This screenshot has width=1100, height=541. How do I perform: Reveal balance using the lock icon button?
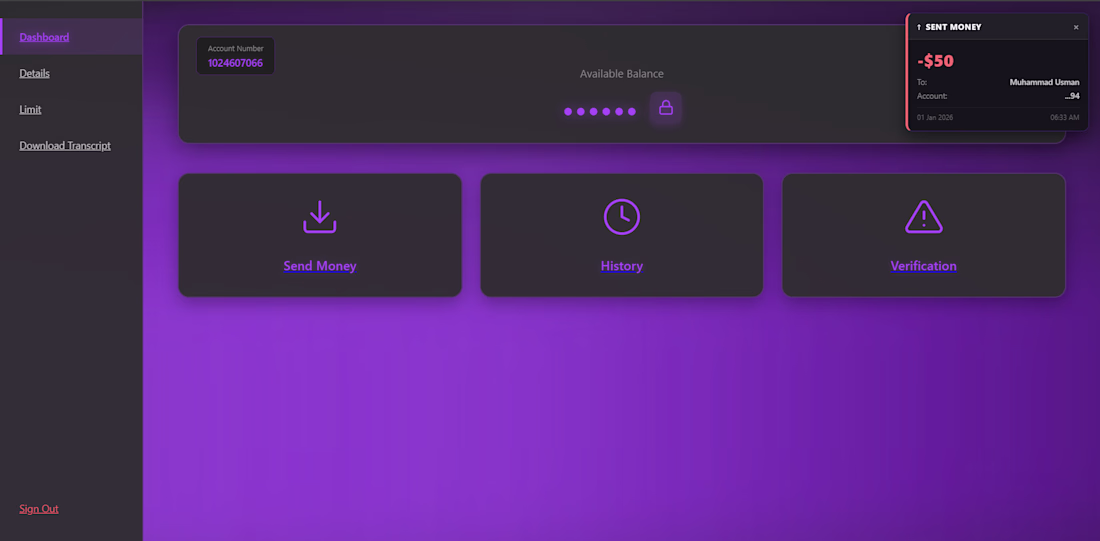coord(666,108)
